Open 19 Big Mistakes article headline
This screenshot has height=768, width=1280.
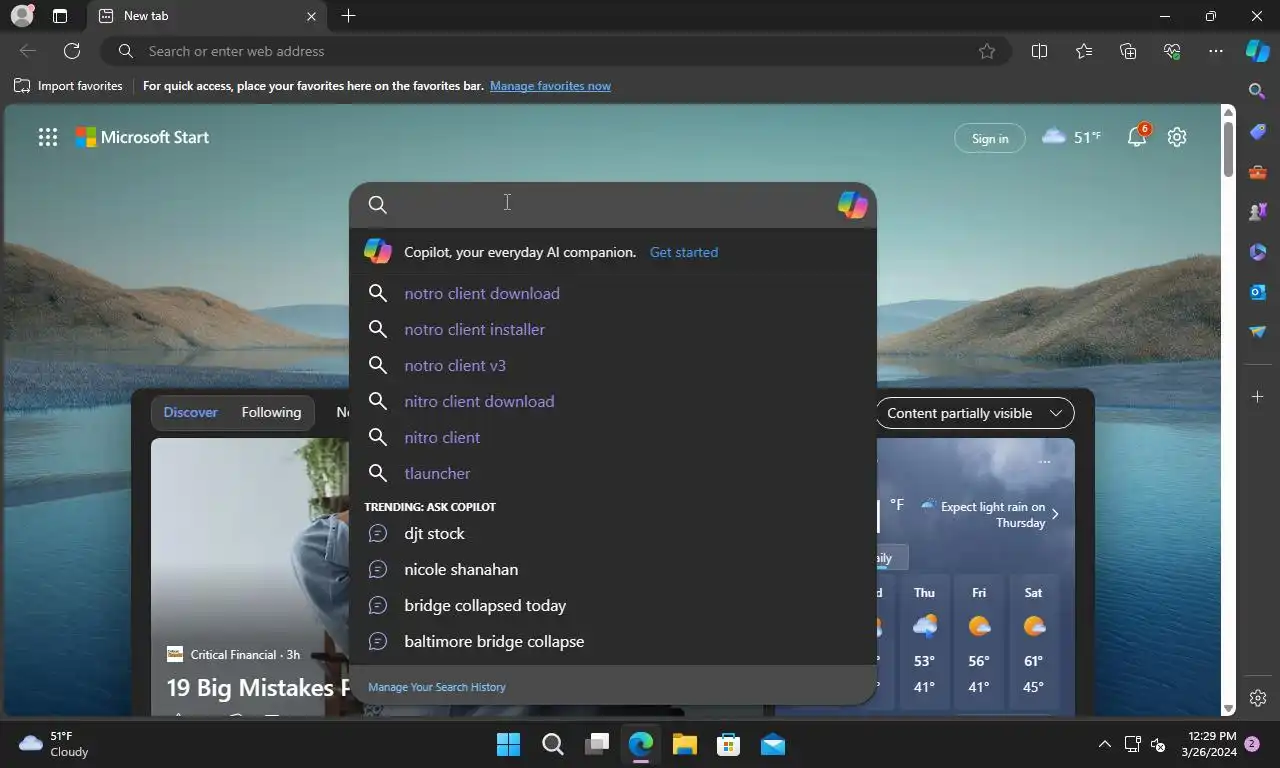pos(258,688)
